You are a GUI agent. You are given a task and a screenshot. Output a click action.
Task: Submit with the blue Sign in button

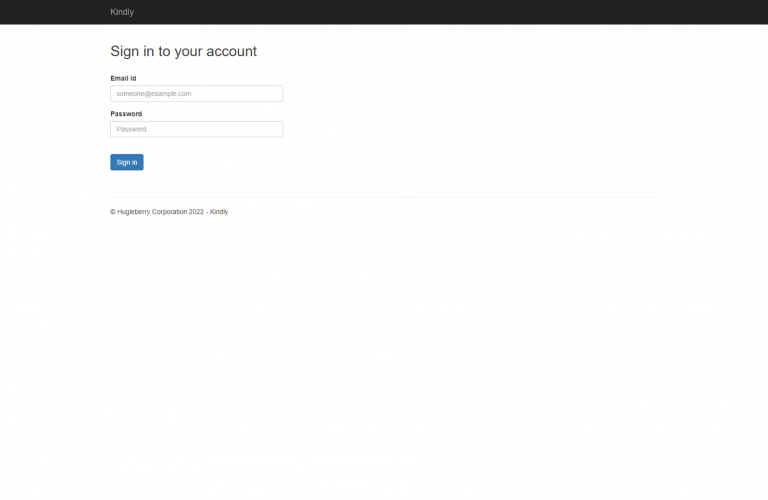pyautogui.click(x=127, y=162)
